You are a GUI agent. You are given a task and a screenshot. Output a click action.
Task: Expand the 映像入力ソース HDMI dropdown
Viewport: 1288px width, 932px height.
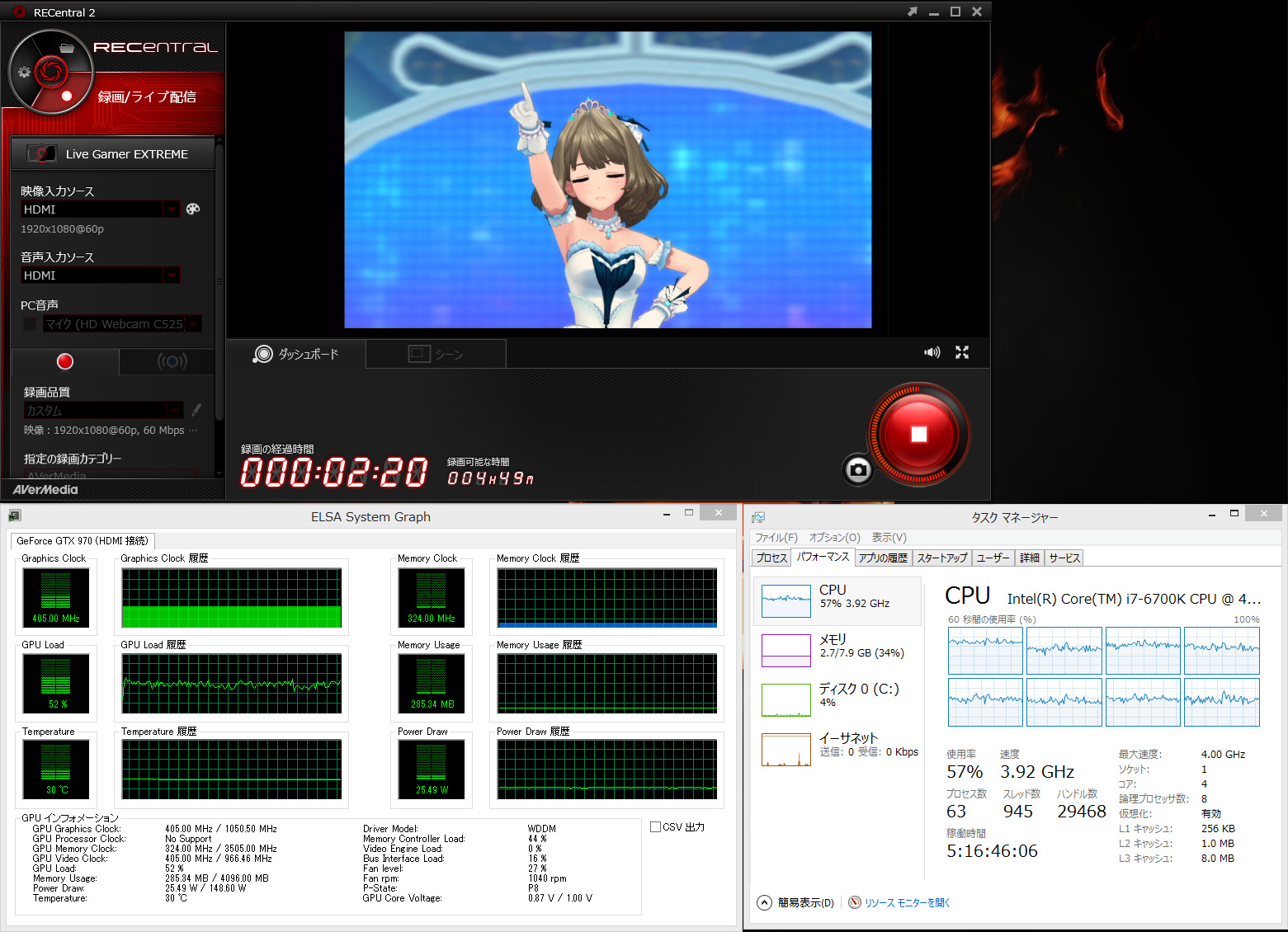point(172,209)
